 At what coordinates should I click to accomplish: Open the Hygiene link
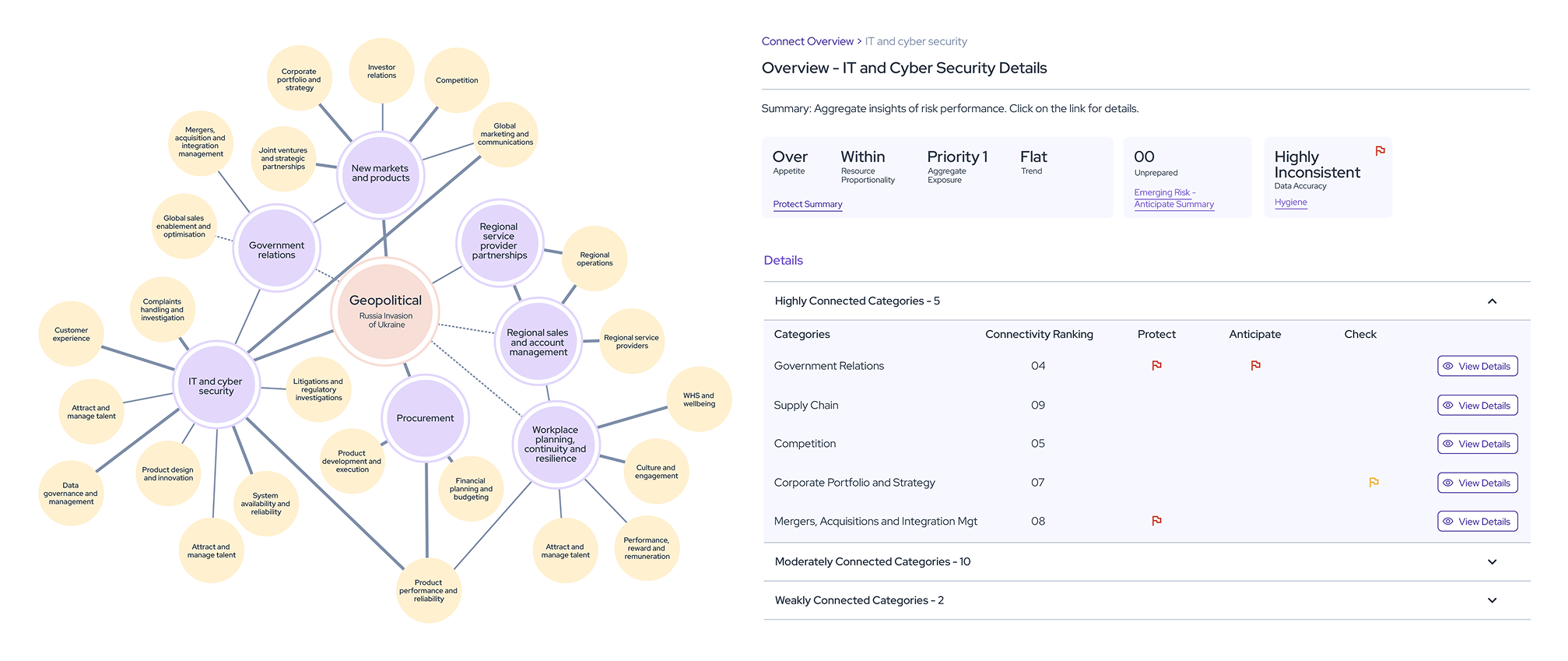pyautogui.click(x=1290, y=202)
